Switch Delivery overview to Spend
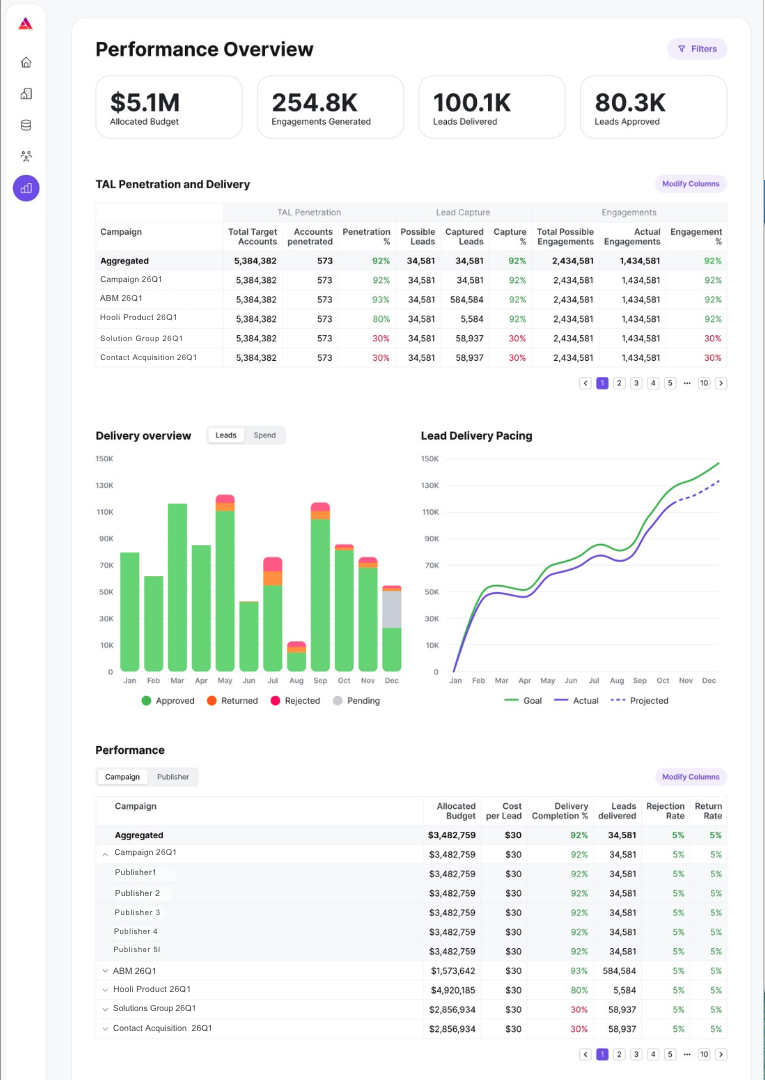This screenshot has width=765, height=1080. point(264,435)
